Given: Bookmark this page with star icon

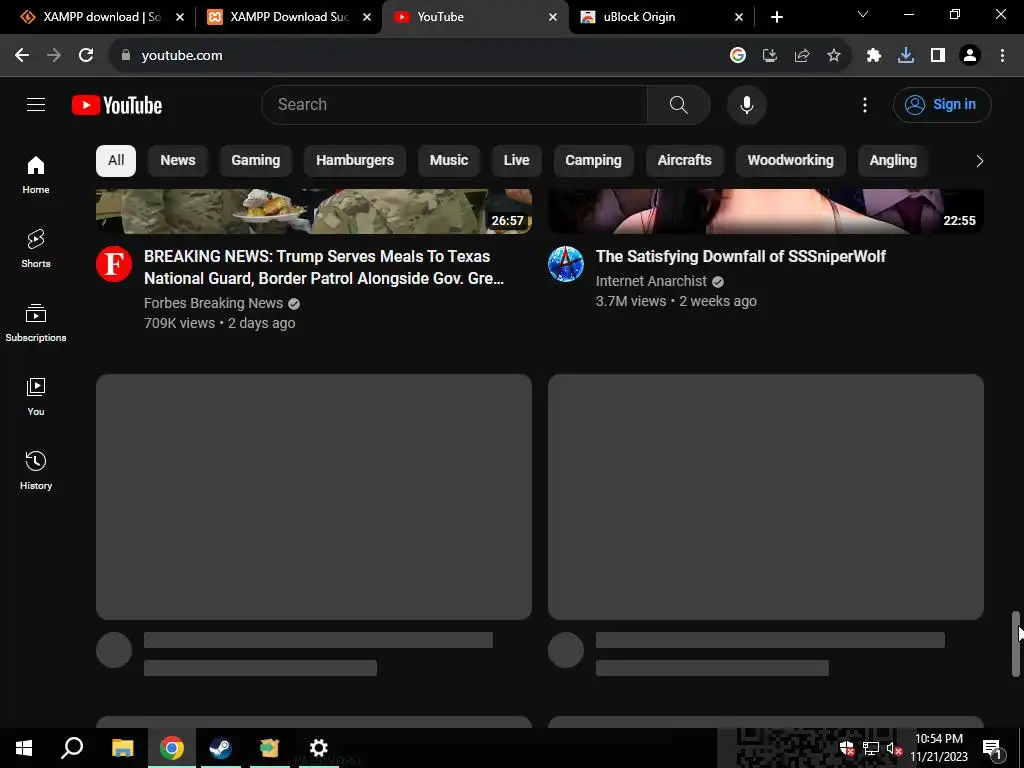Looking at the screenshot, I should pos(834,56).
